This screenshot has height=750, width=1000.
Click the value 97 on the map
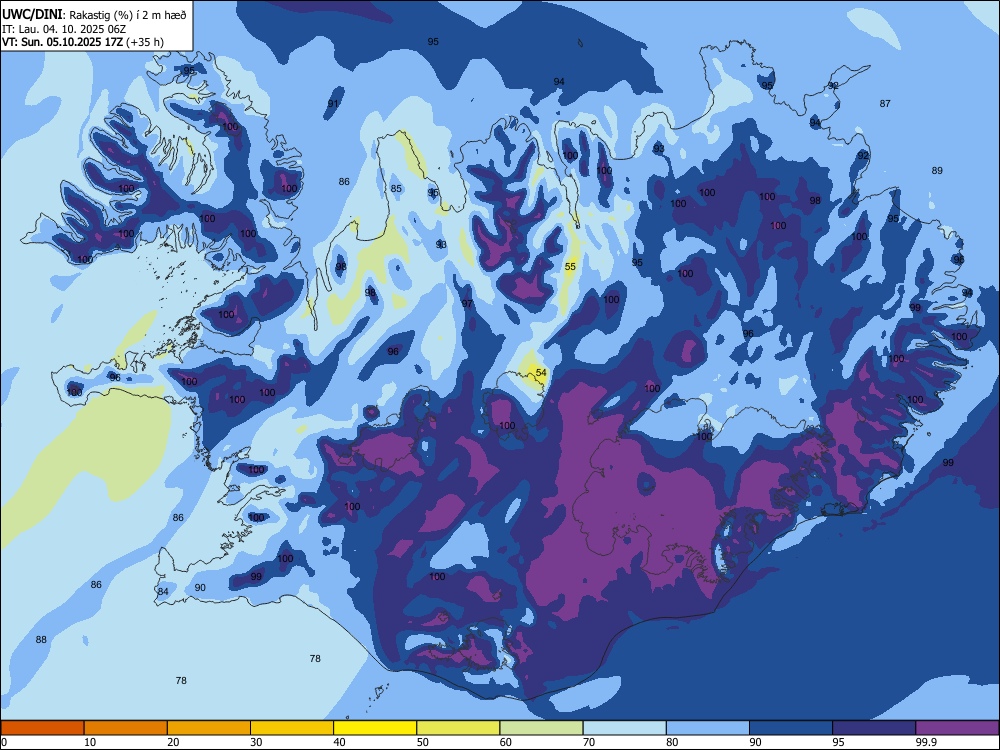[467, 304]
